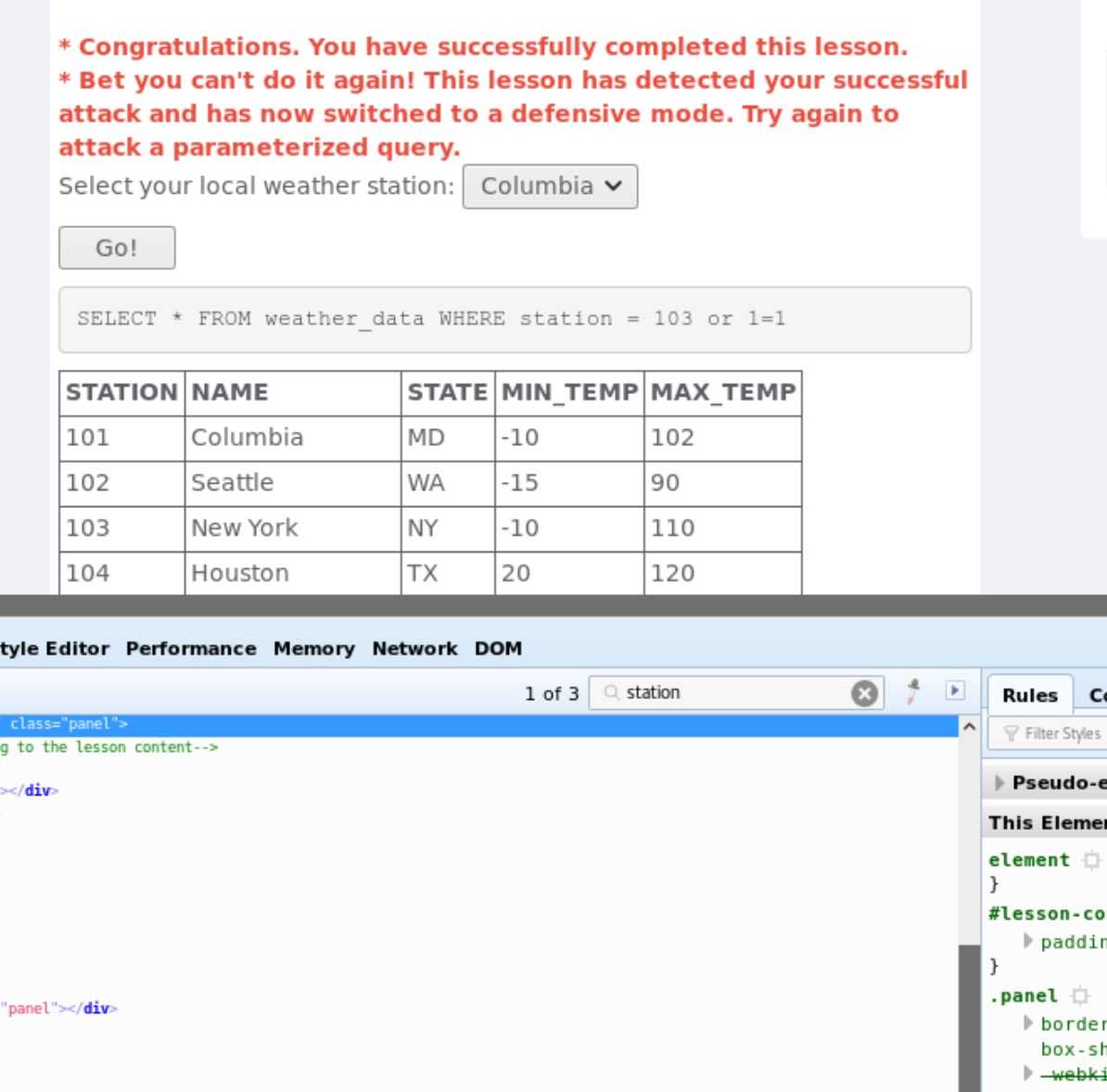Click the MAX_TEMP column header
This screenshot has height=1092, width=1107.
click(x=723, y=392)
